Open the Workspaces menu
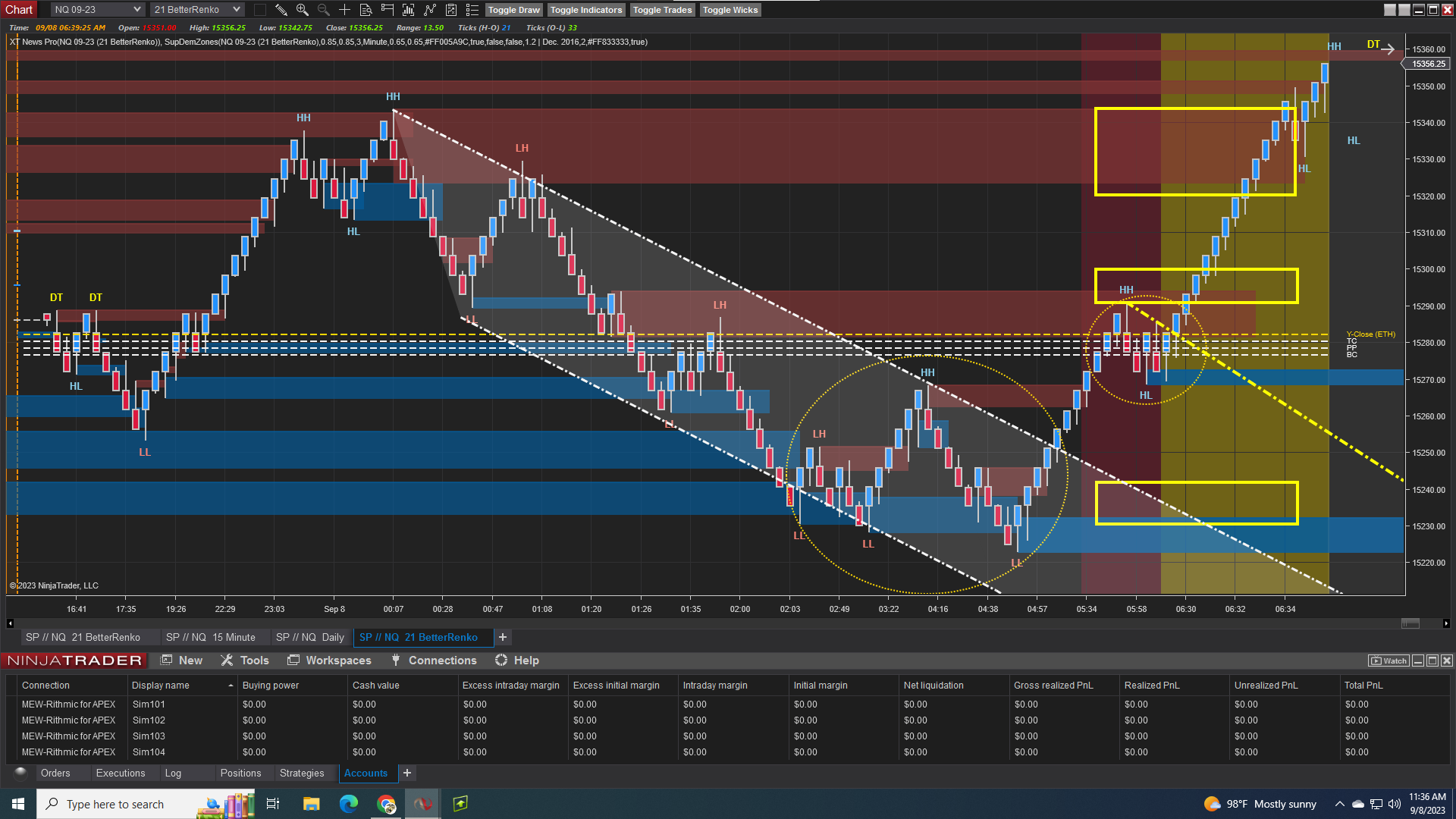 (x=329, y=661)
